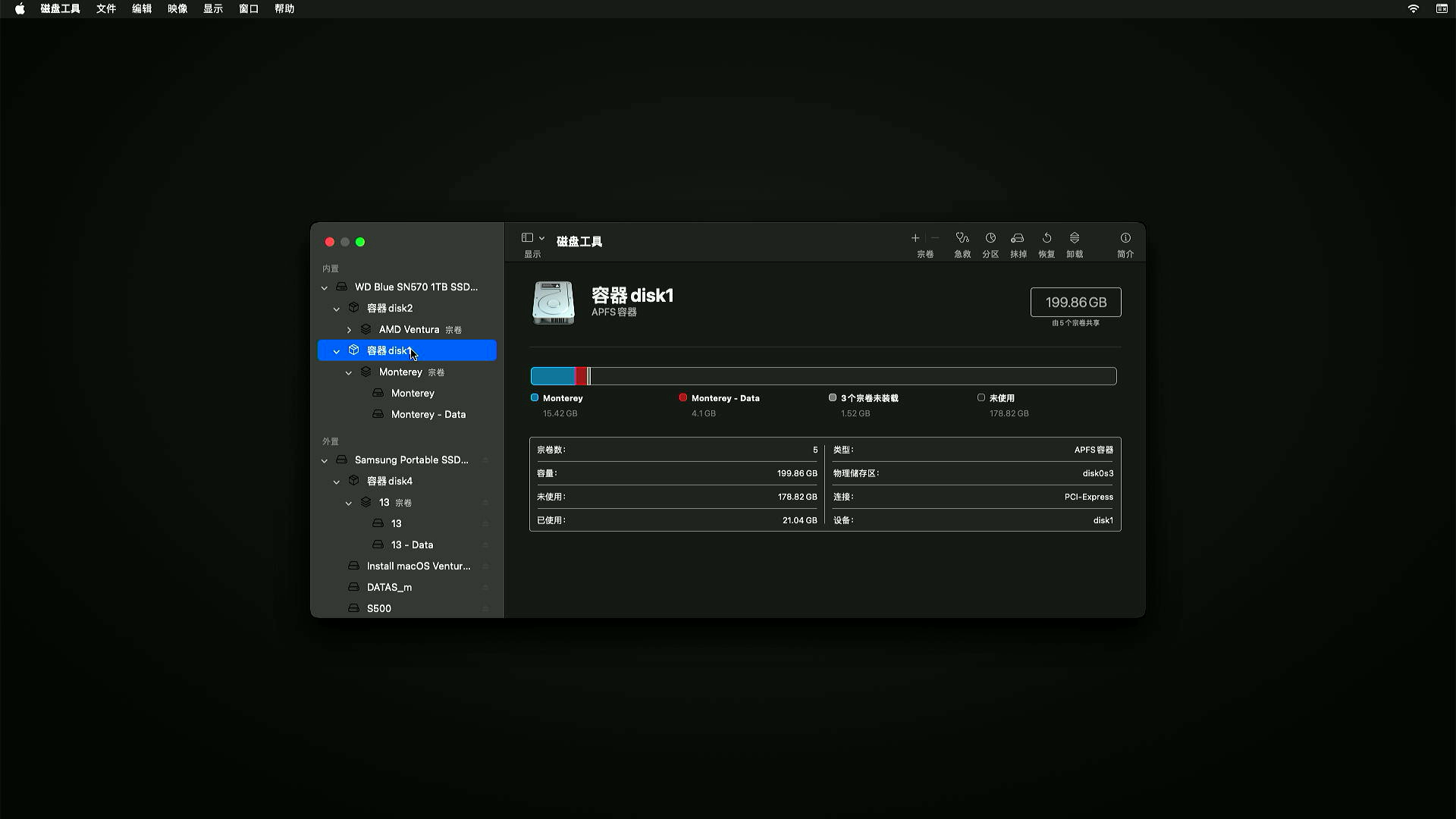The image size is (1456, 819).
Task: Select the DATAS_m volume
Action: (407, 588)
